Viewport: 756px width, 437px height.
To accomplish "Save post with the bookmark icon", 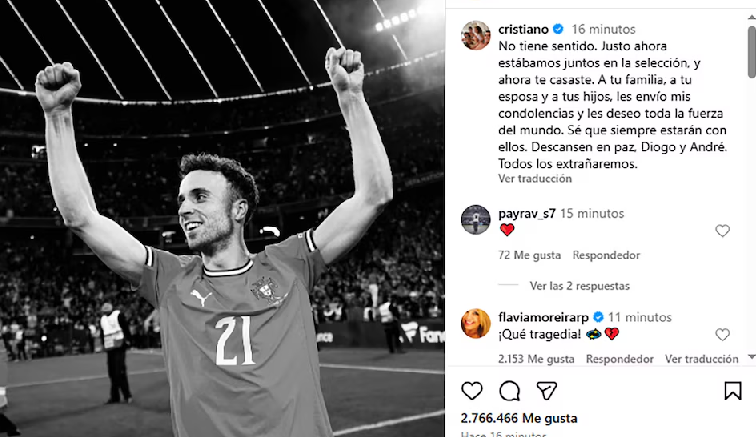I will [733, 391].
